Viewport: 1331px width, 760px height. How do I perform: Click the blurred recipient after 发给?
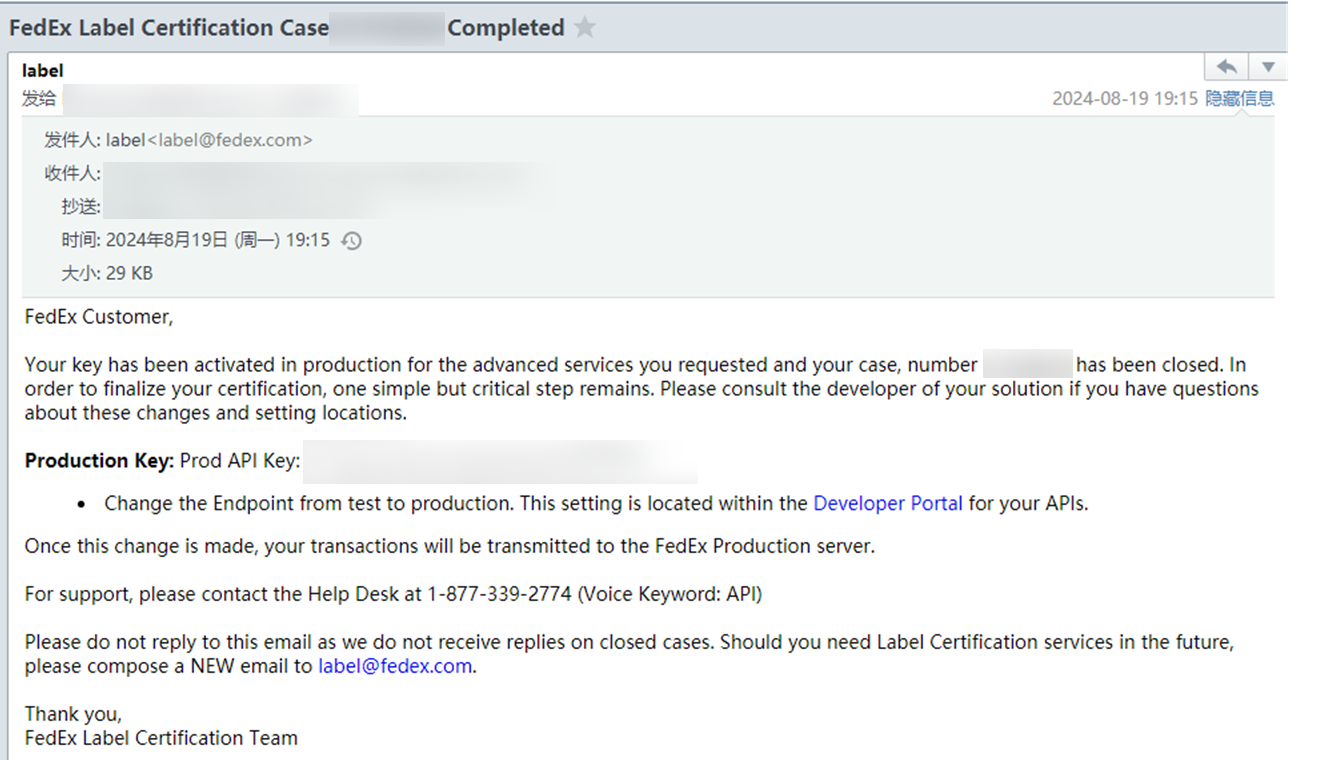tap(210, 99)
